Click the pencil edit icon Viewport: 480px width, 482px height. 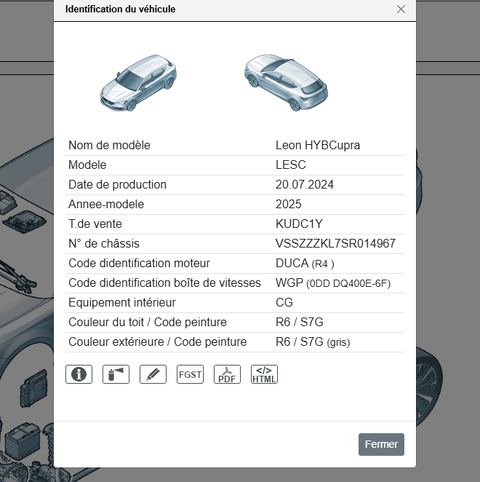point(153,374)
